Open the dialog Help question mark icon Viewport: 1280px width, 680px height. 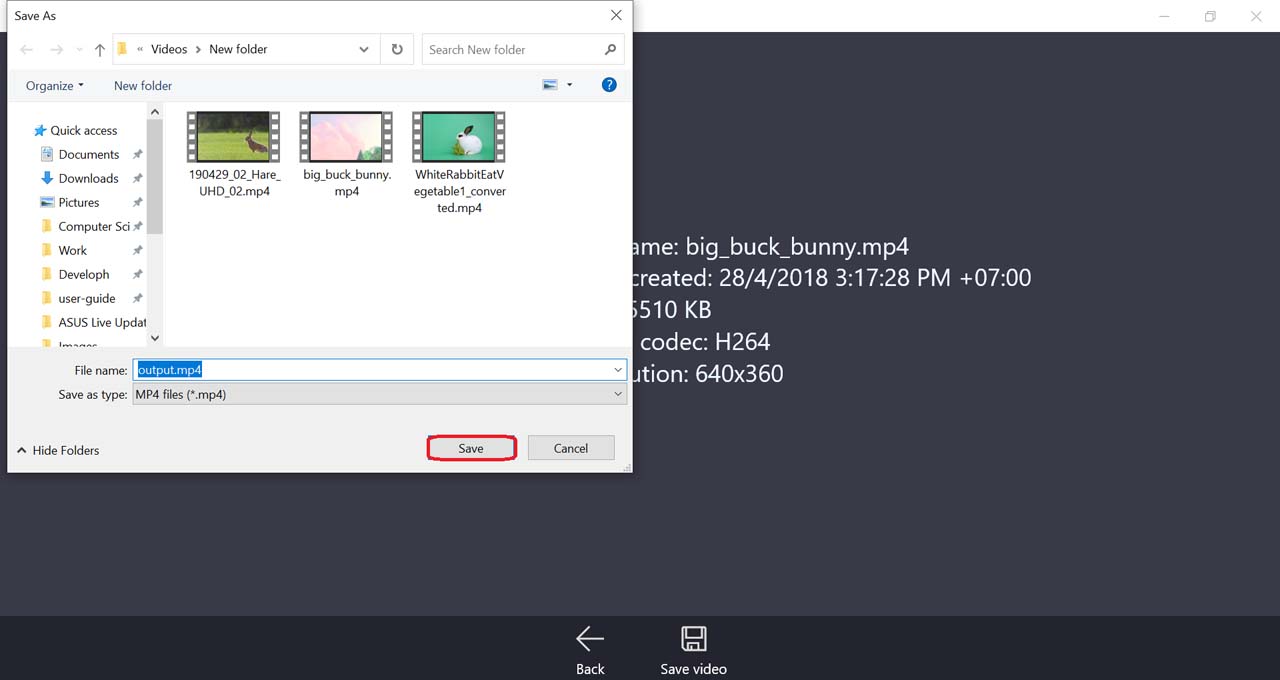tap(609, 85)
